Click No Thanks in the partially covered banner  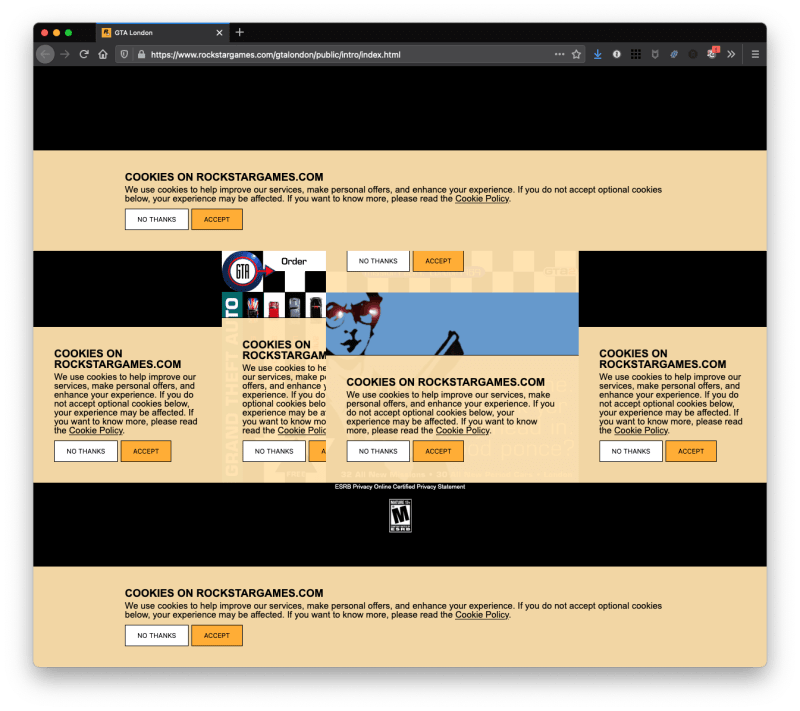(274, 451)
